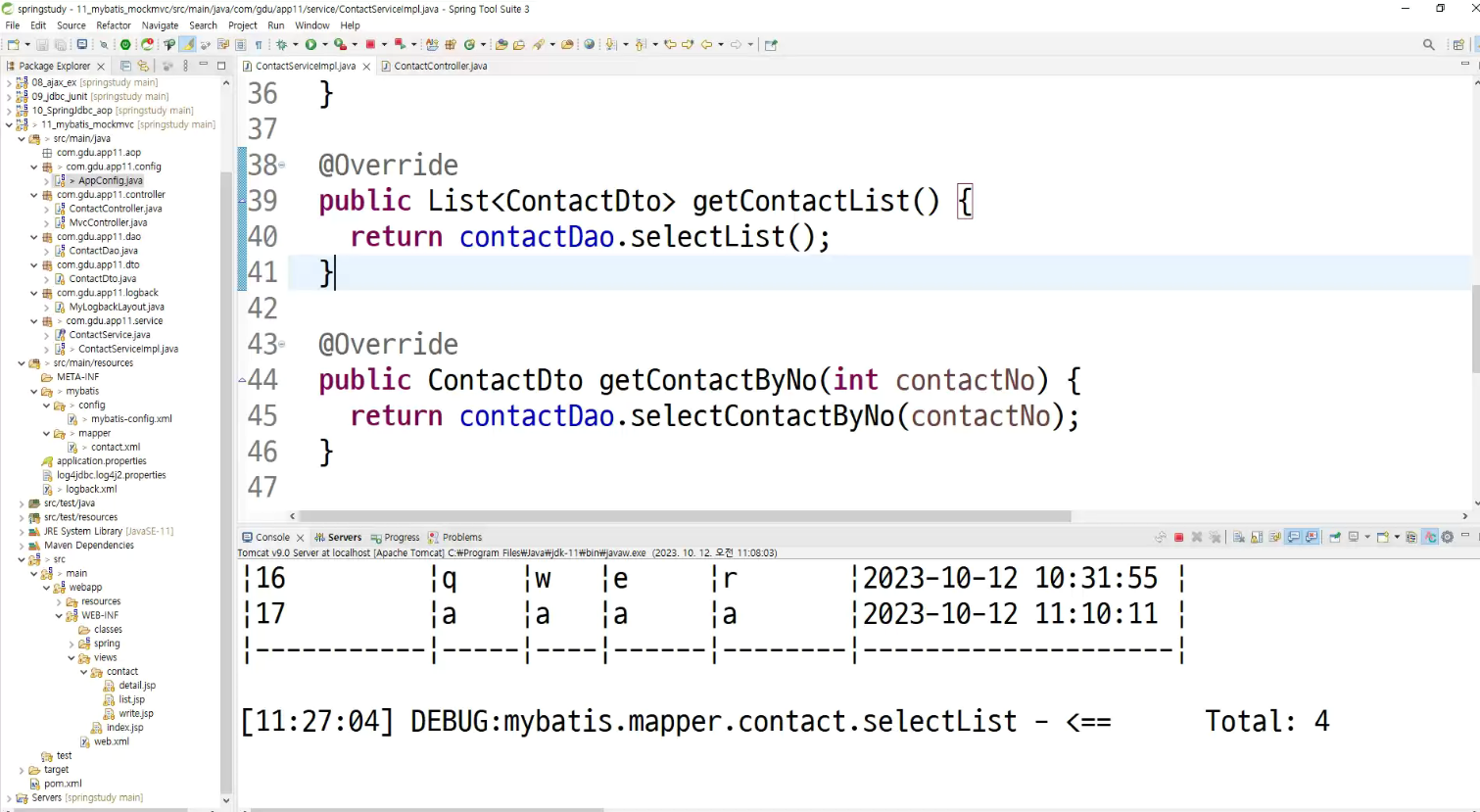1480x812 pixels.
Task: Click Package Explorer View Menu dots
Action: [x=186, y=66]
